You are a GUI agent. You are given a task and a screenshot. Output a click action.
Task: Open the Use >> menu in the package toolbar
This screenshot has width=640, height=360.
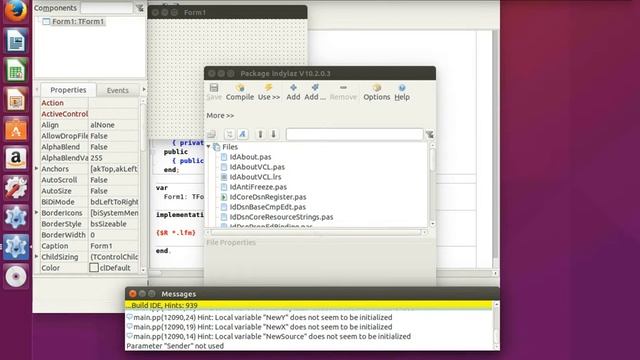269,92
